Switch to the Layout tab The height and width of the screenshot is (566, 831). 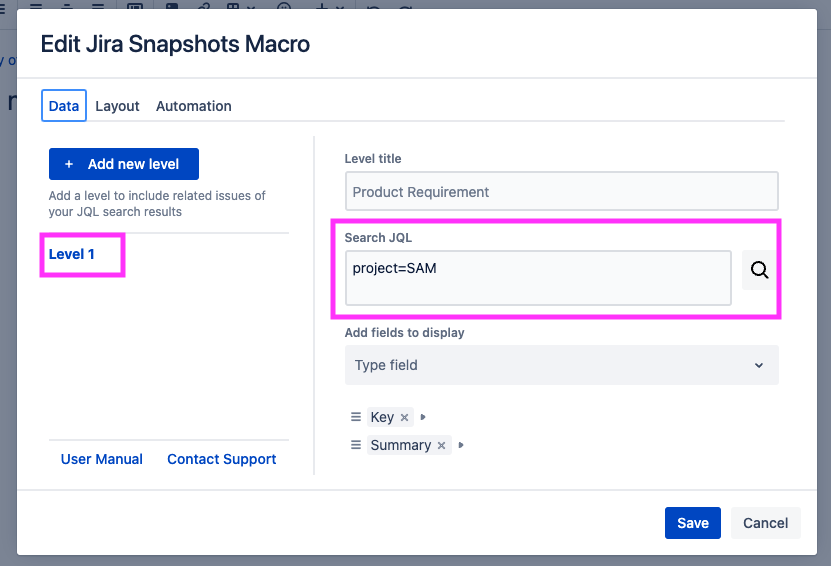[117, 106]
